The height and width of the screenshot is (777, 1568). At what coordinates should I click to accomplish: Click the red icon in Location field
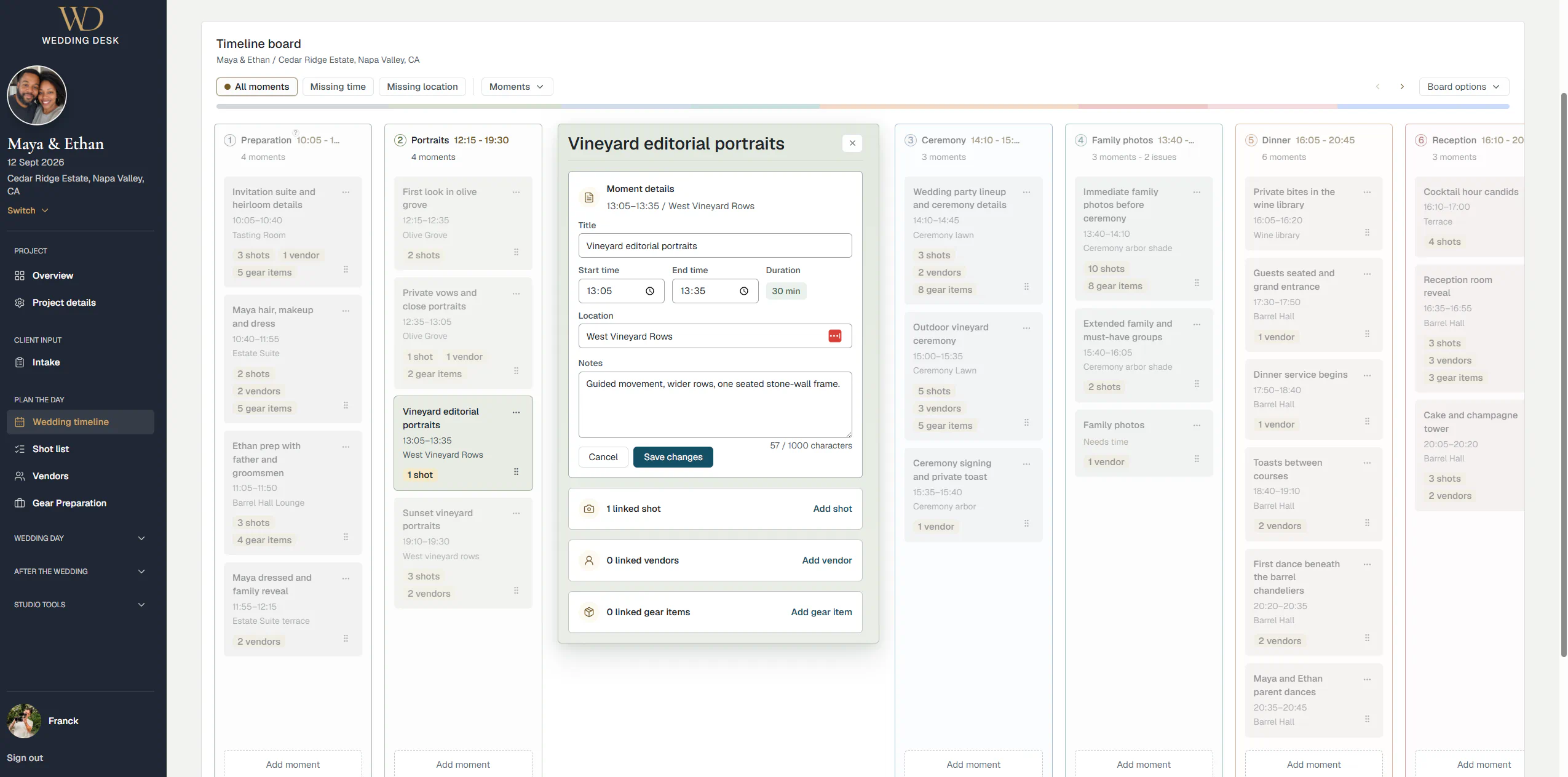tap(834, 336)
